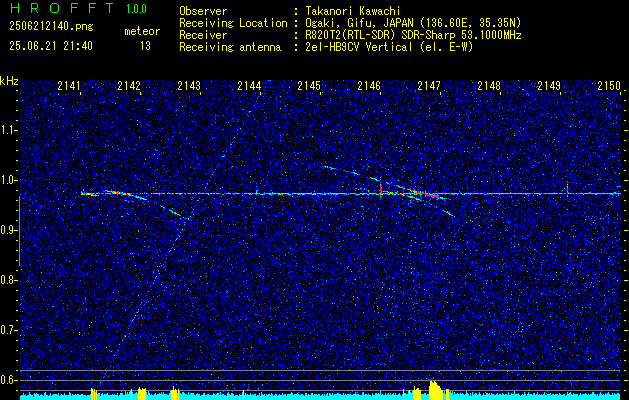
Task: Click time axis label 2144
Action: click(249, 86)
